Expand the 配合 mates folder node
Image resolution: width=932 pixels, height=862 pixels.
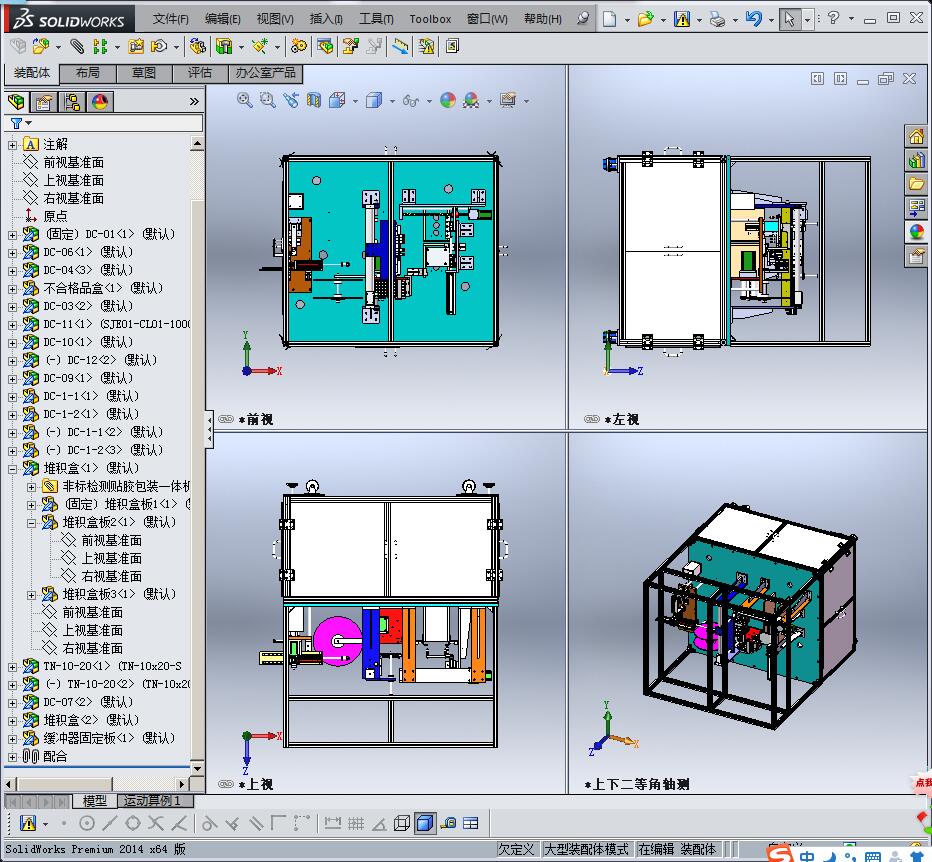12,757
